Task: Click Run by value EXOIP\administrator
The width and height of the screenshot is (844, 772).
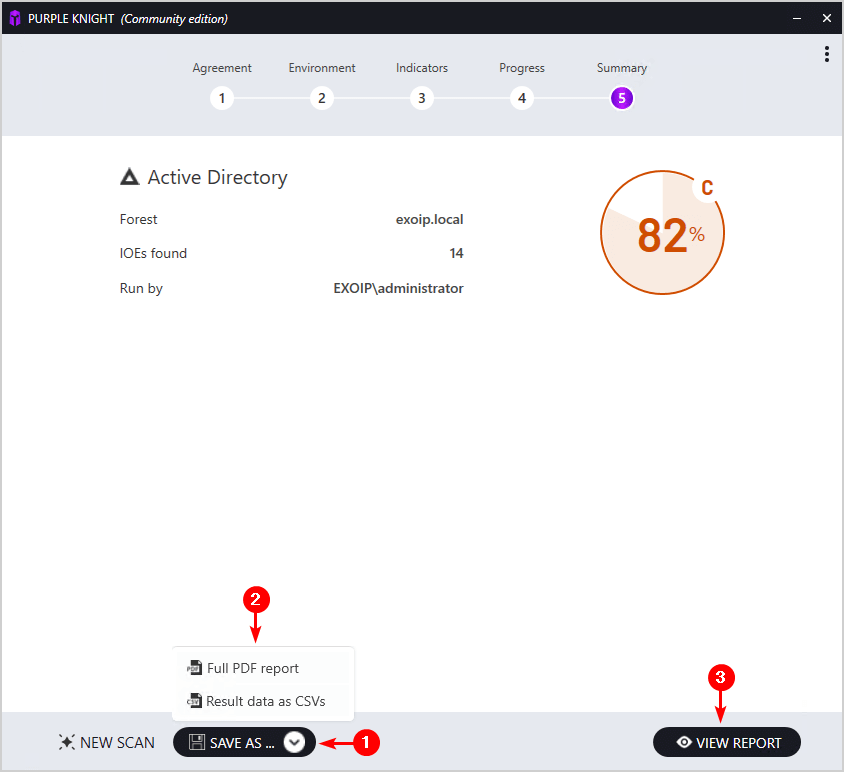Action: click(x=398, y=288)
